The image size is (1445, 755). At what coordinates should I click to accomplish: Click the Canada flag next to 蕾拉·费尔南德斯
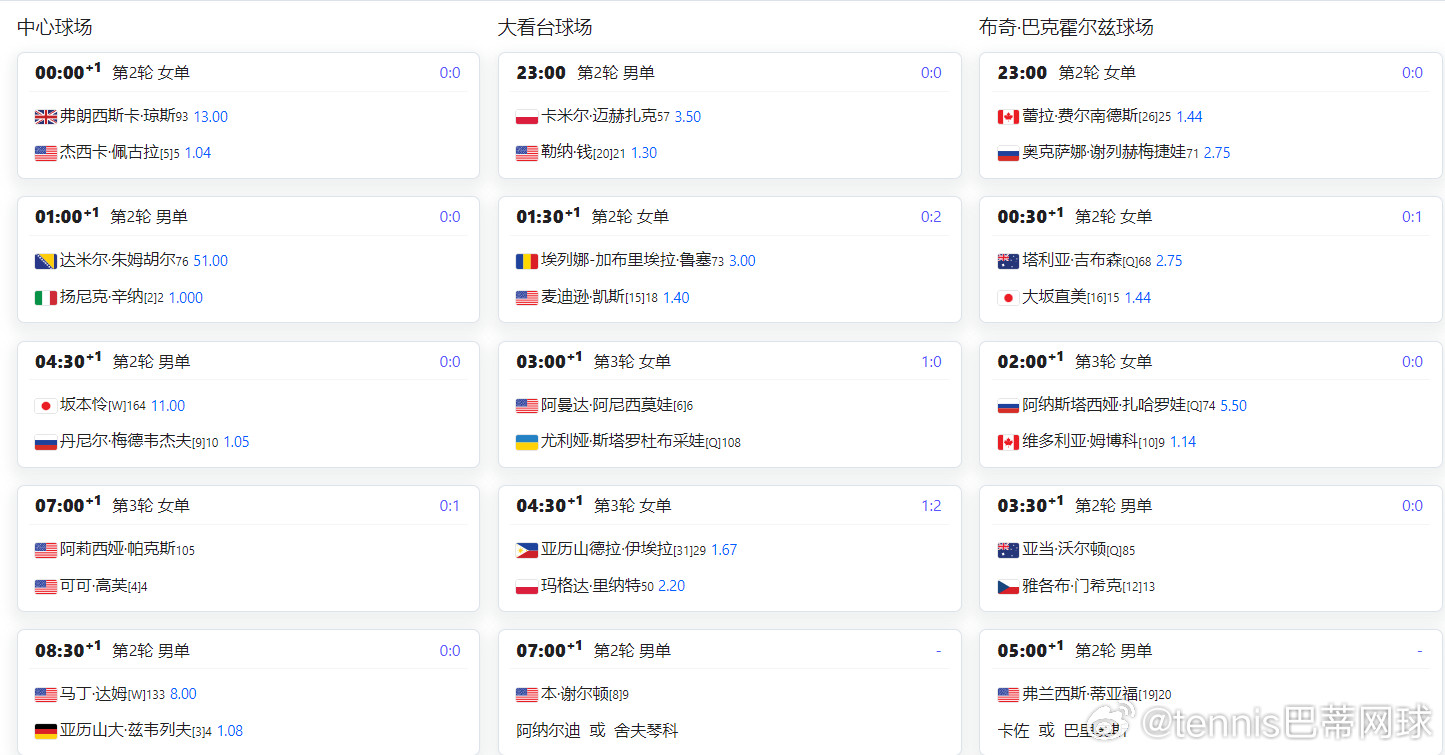(1008, 116)
